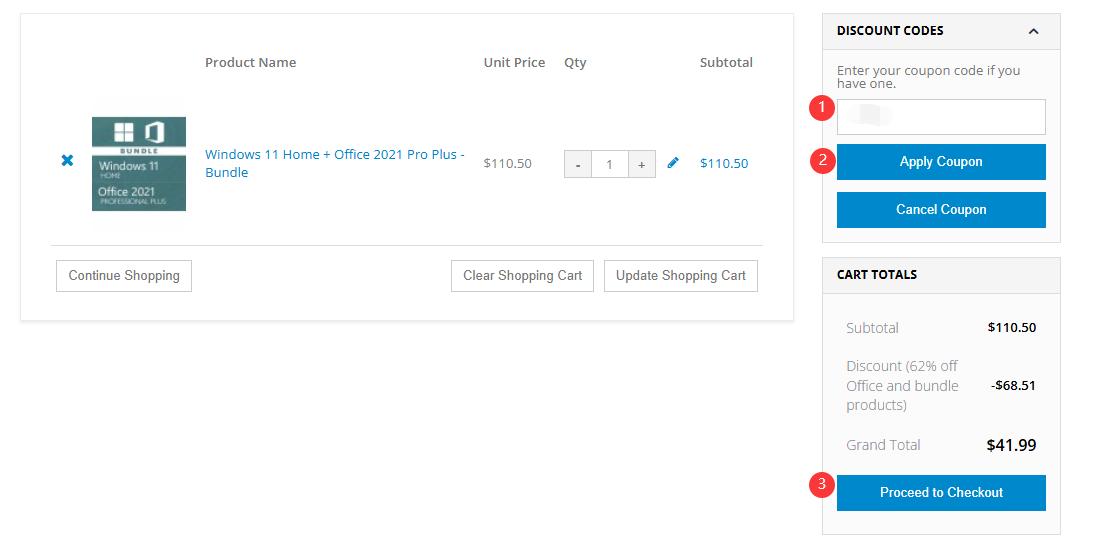Apply the coupon code
Image resolution: width=1113 pixels, height=547 pixels.
click(x=941, y=162)
